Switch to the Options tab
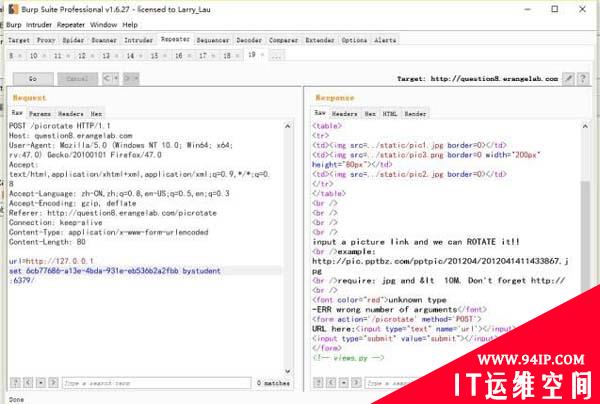600x404 pixels. pos(354,40)
